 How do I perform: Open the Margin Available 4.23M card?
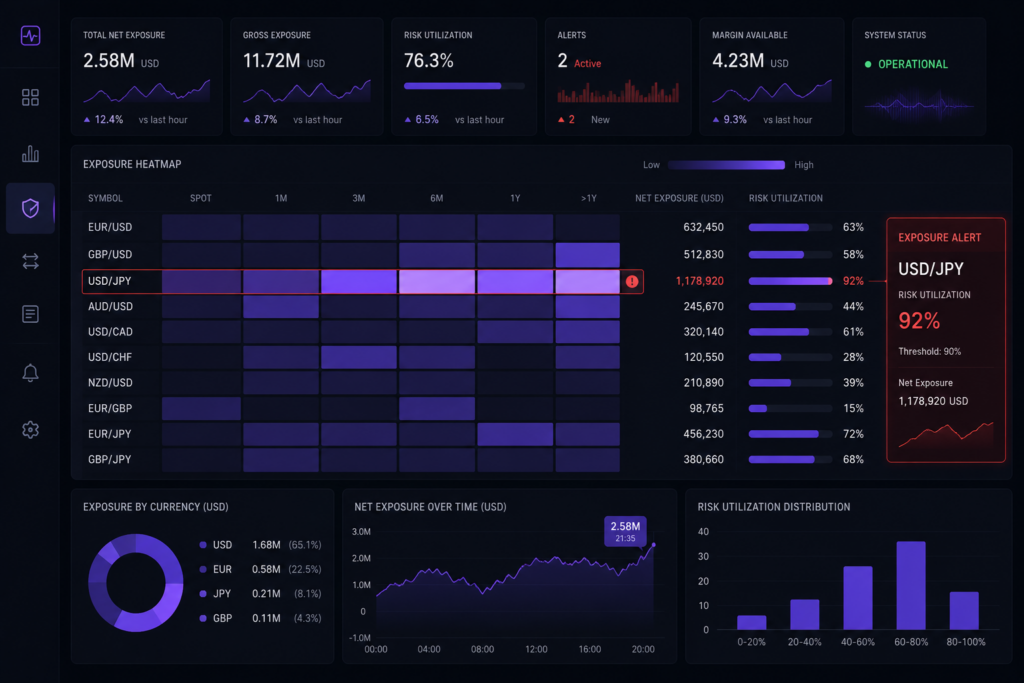[771, 76]
